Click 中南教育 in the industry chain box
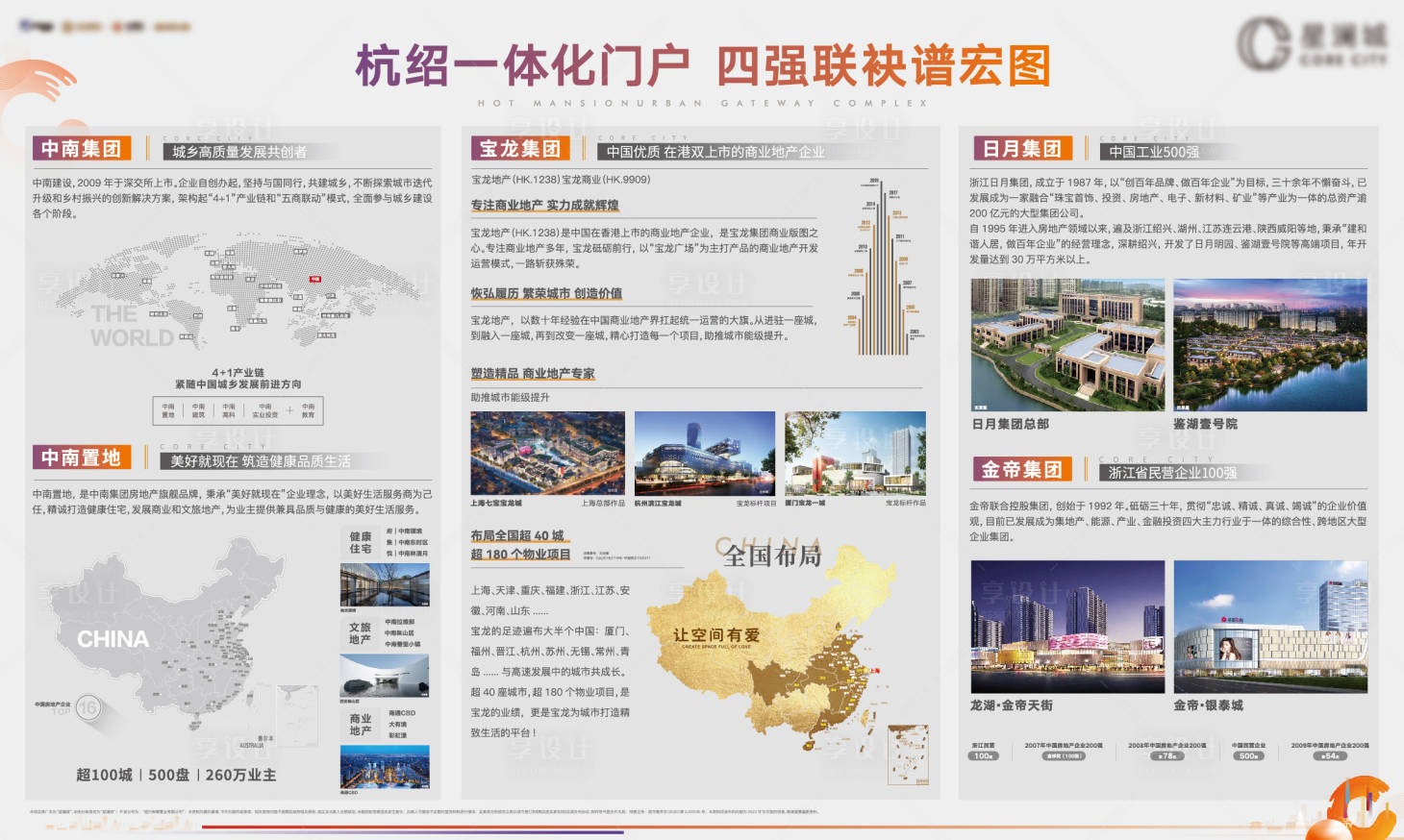This screenshot has height=840, width=1404. coord(308,410)
